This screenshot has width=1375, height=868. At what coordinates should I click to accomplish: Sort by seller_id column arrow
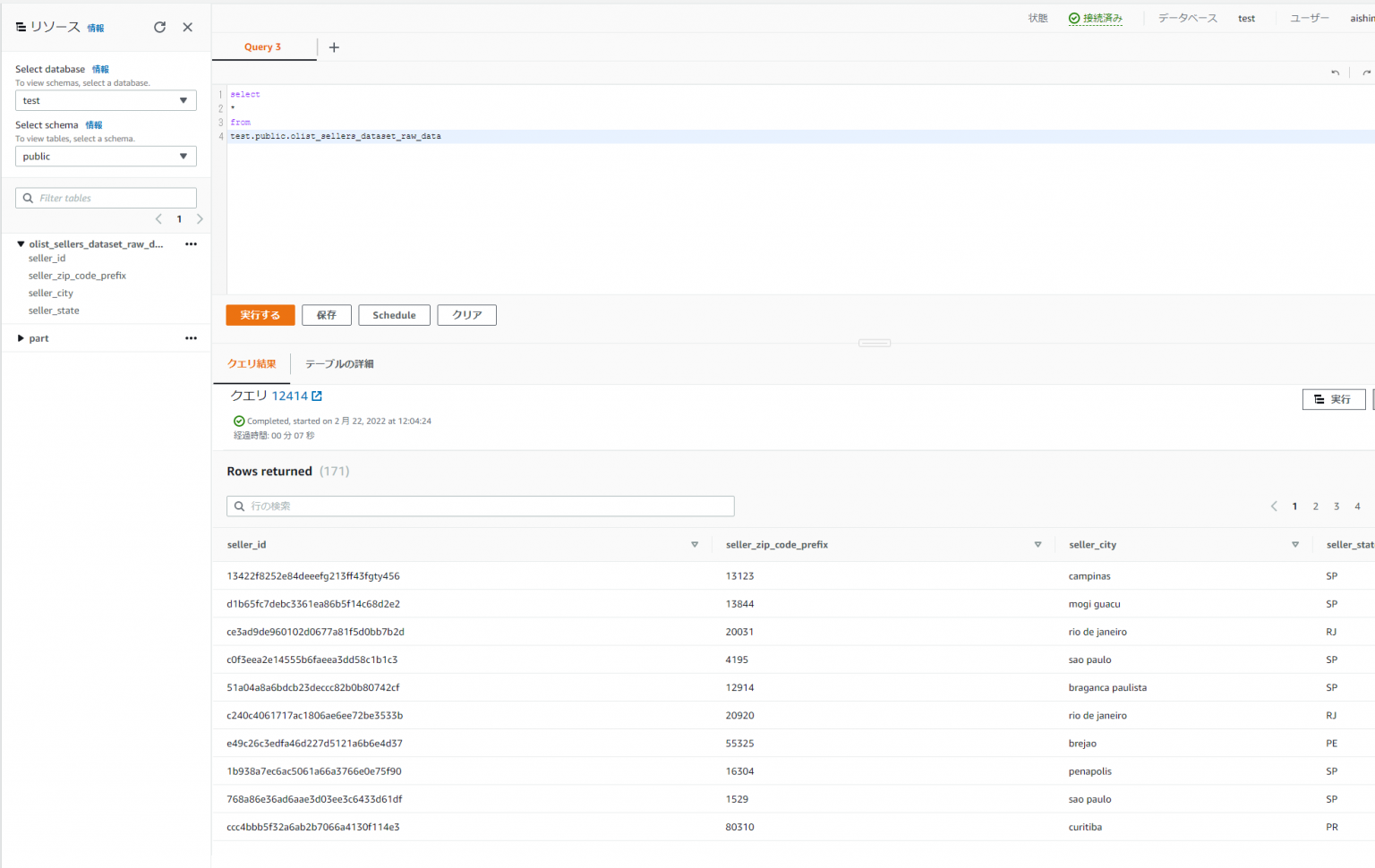[694, 545]
